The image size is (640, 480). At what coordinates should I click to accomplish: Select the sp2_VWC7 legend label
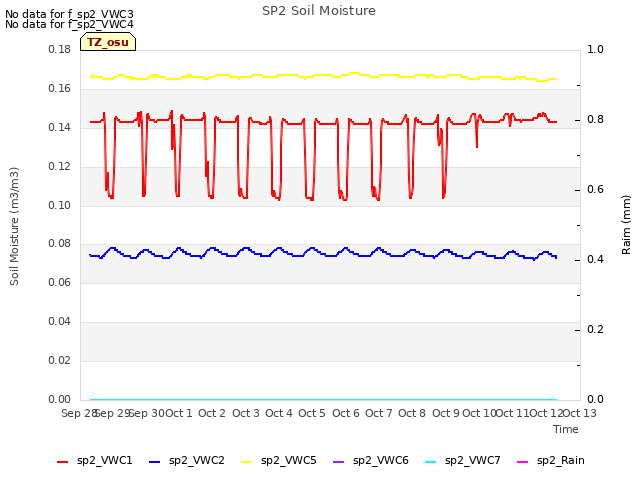(473, 461)
